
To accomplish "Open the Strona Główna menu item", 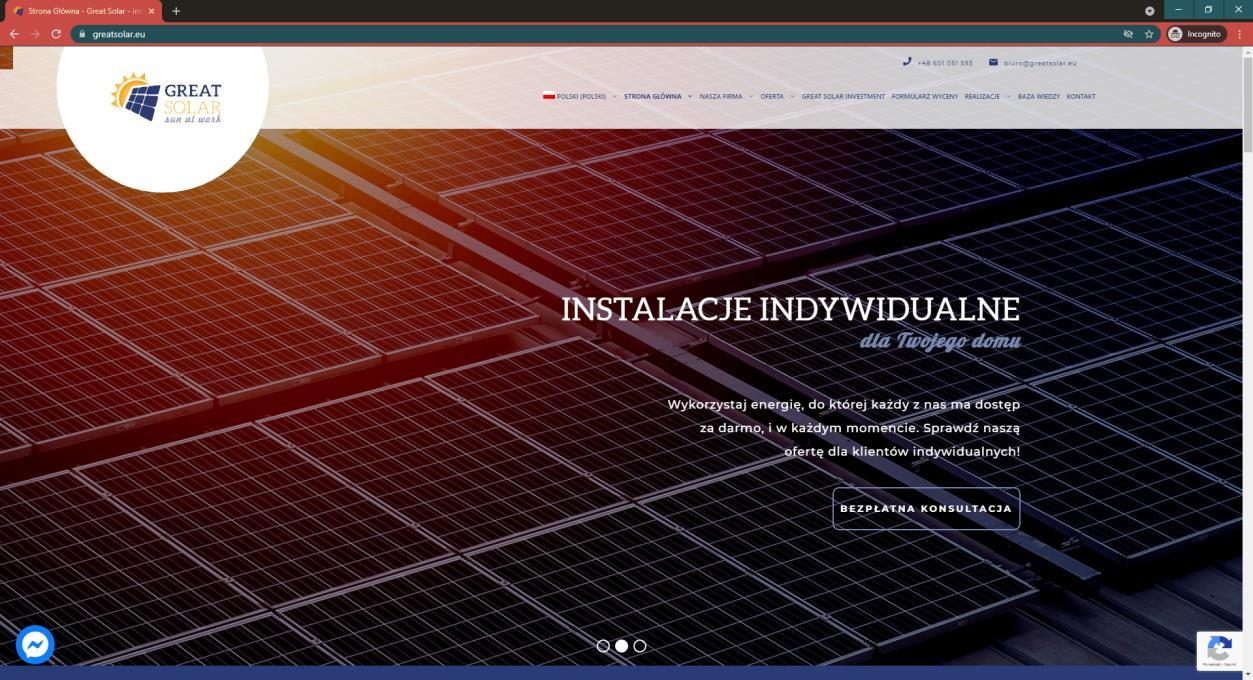I will click(652, 97).
